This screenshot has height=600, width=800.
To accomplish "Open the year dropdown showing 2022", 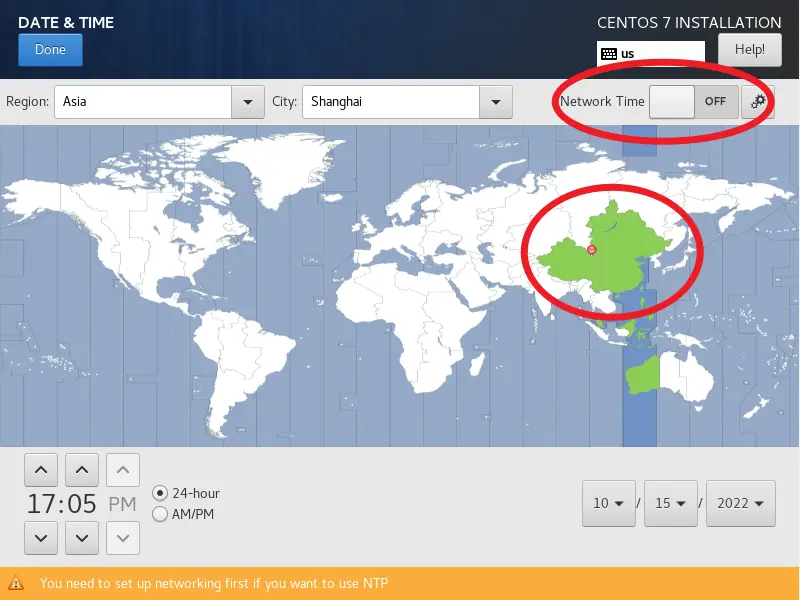I will (740, 504).
